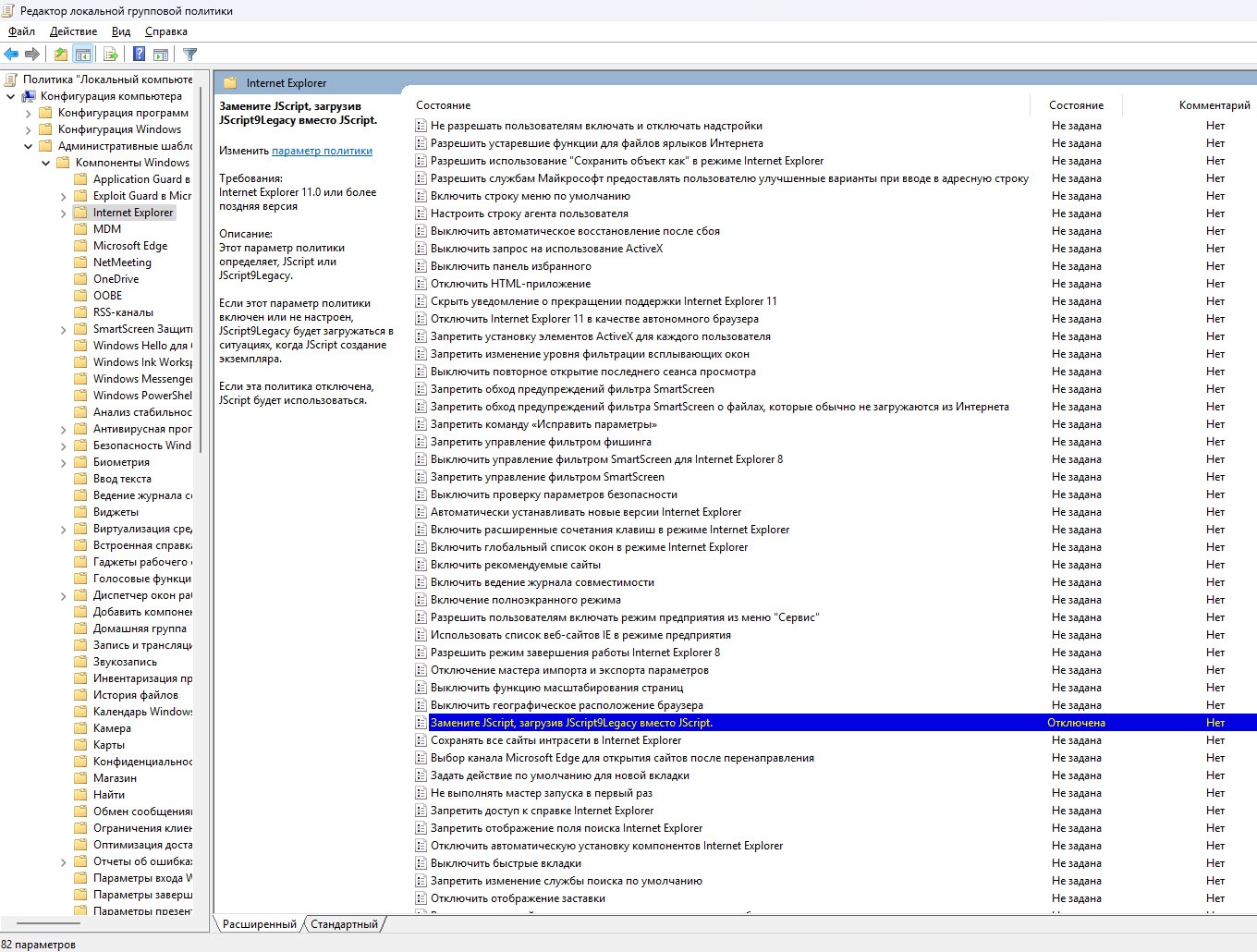Go up one level with folder icon
Image resolution: width=1257 pixels, height=952 pixels.
click(60, 55)
